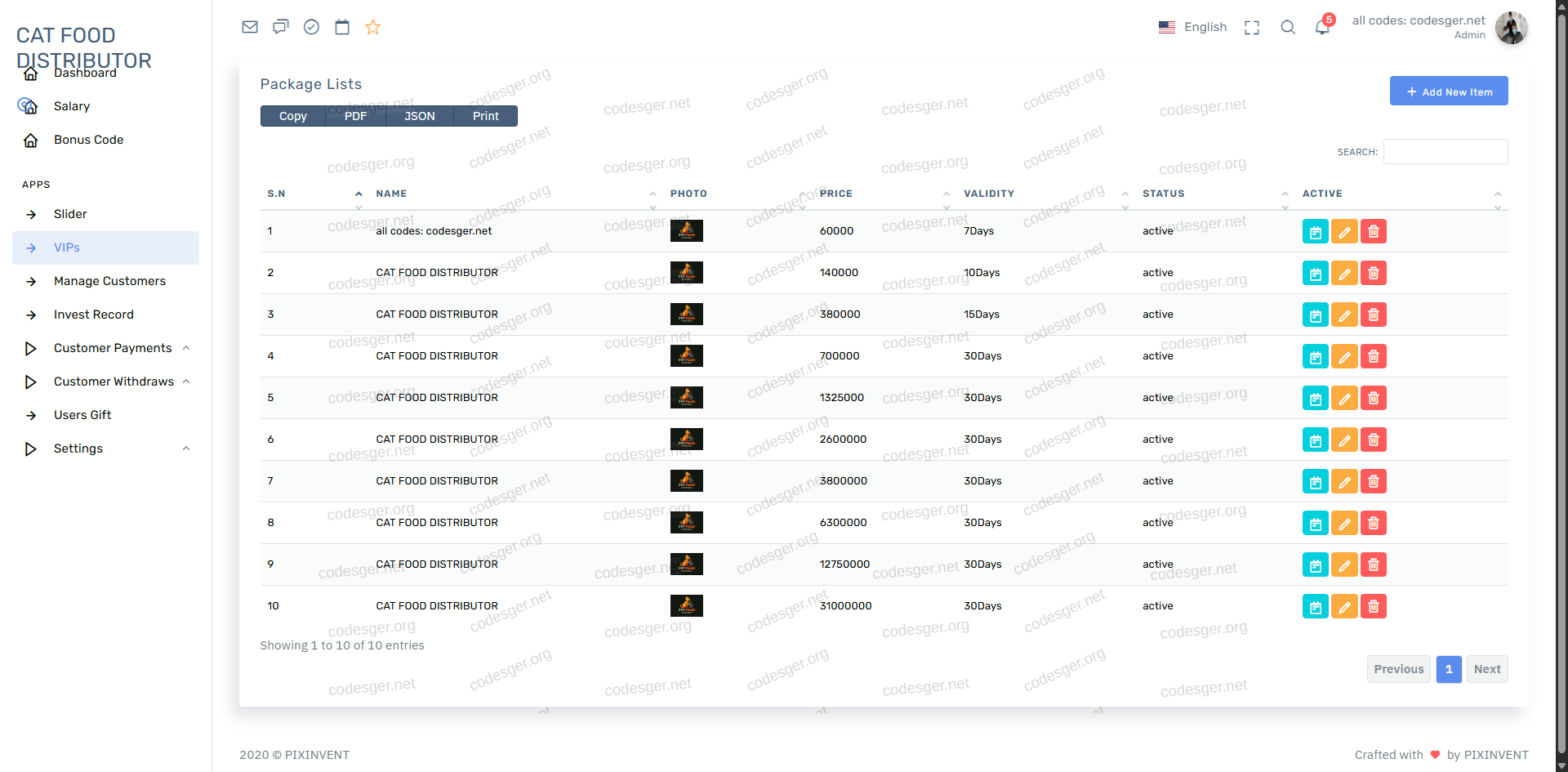
Task: Expand the Customer Payments submenu
Action: click(113, 348)
